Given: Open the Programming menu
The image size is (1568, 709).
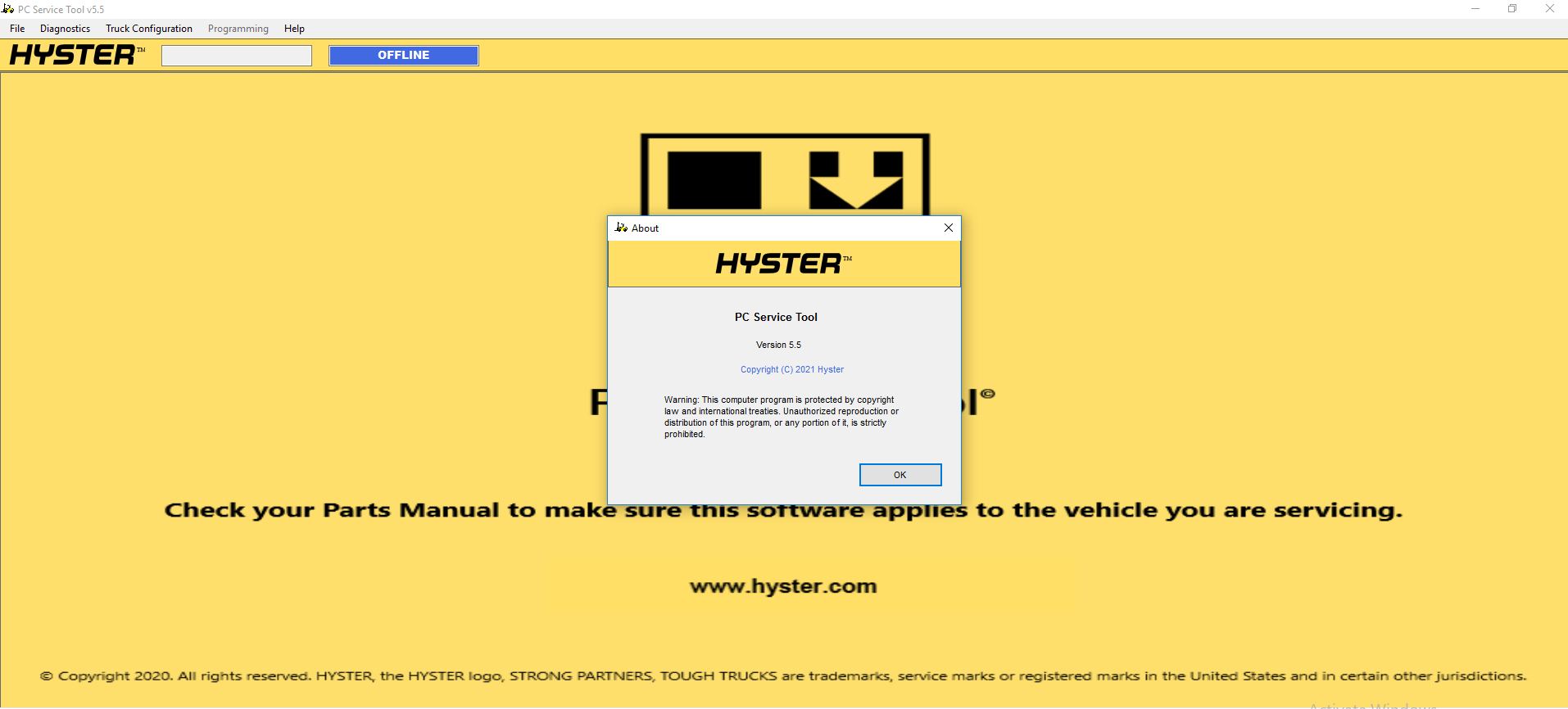Looking at the screenshot, I should tap(238, 29).
